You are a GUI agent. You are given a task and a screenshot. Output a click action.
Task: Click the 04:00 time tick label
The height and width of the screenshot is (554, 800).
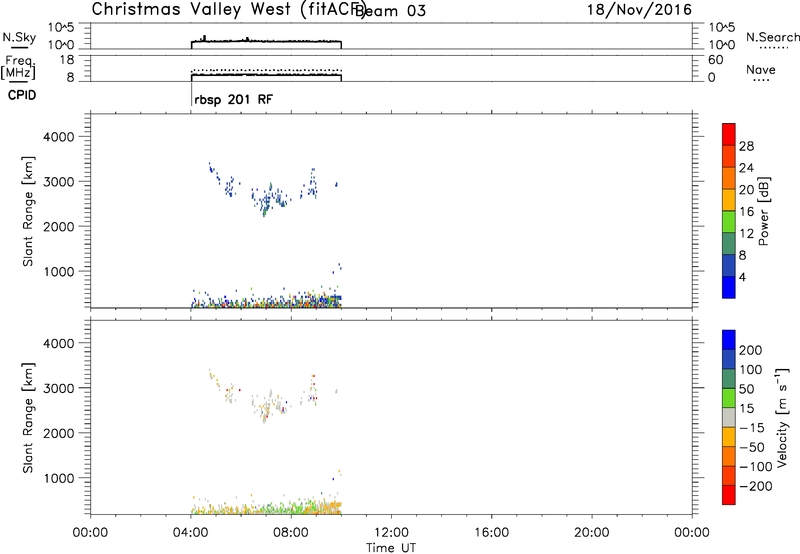[190, 533]
